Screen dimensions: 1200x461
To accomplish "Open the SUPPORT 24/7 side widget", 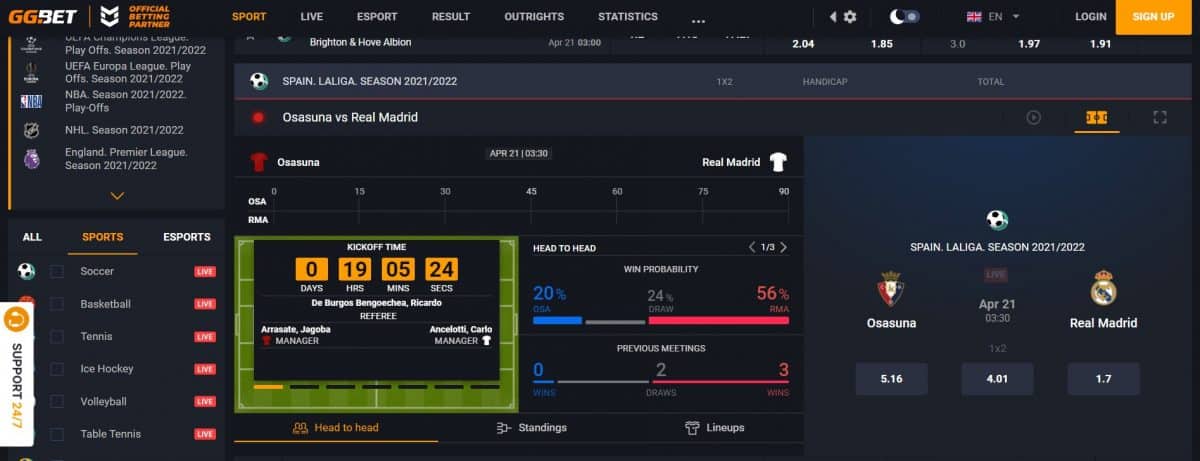I will 16,375.
